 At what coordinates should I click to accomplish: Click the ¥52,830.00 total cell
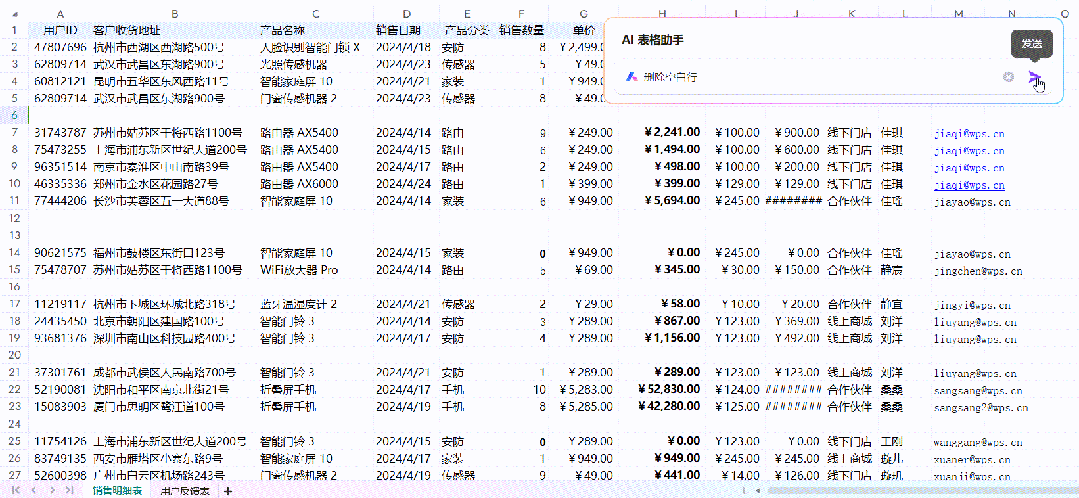pyautogui.click(x=662, y=389)
